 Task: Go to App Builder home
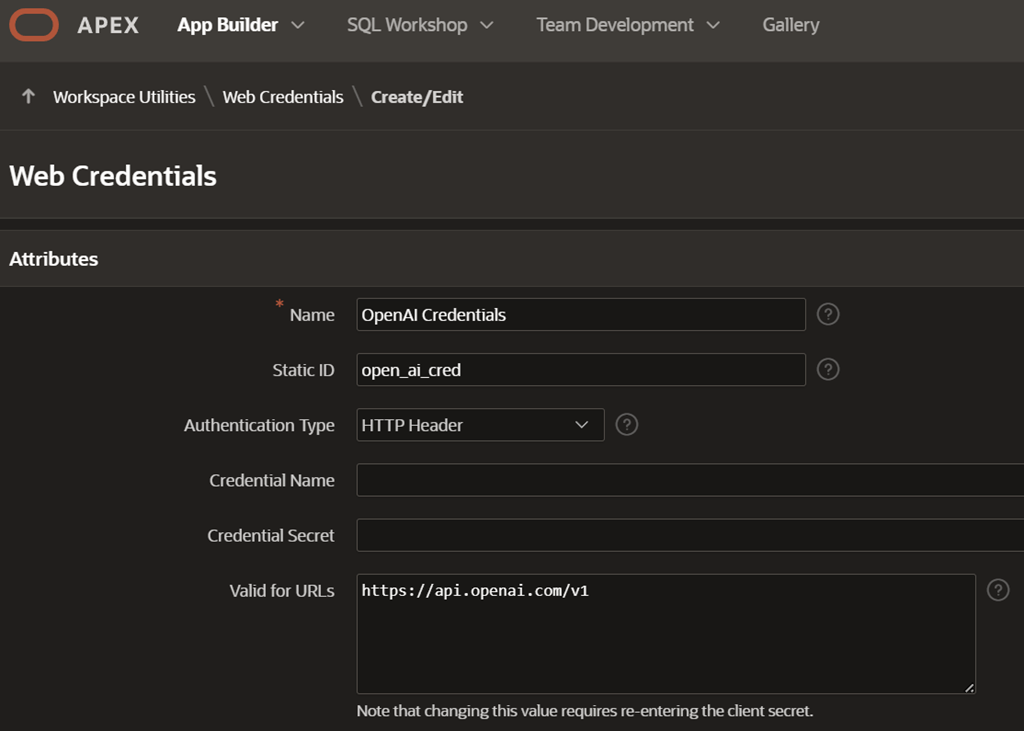[x=227, y=25]
